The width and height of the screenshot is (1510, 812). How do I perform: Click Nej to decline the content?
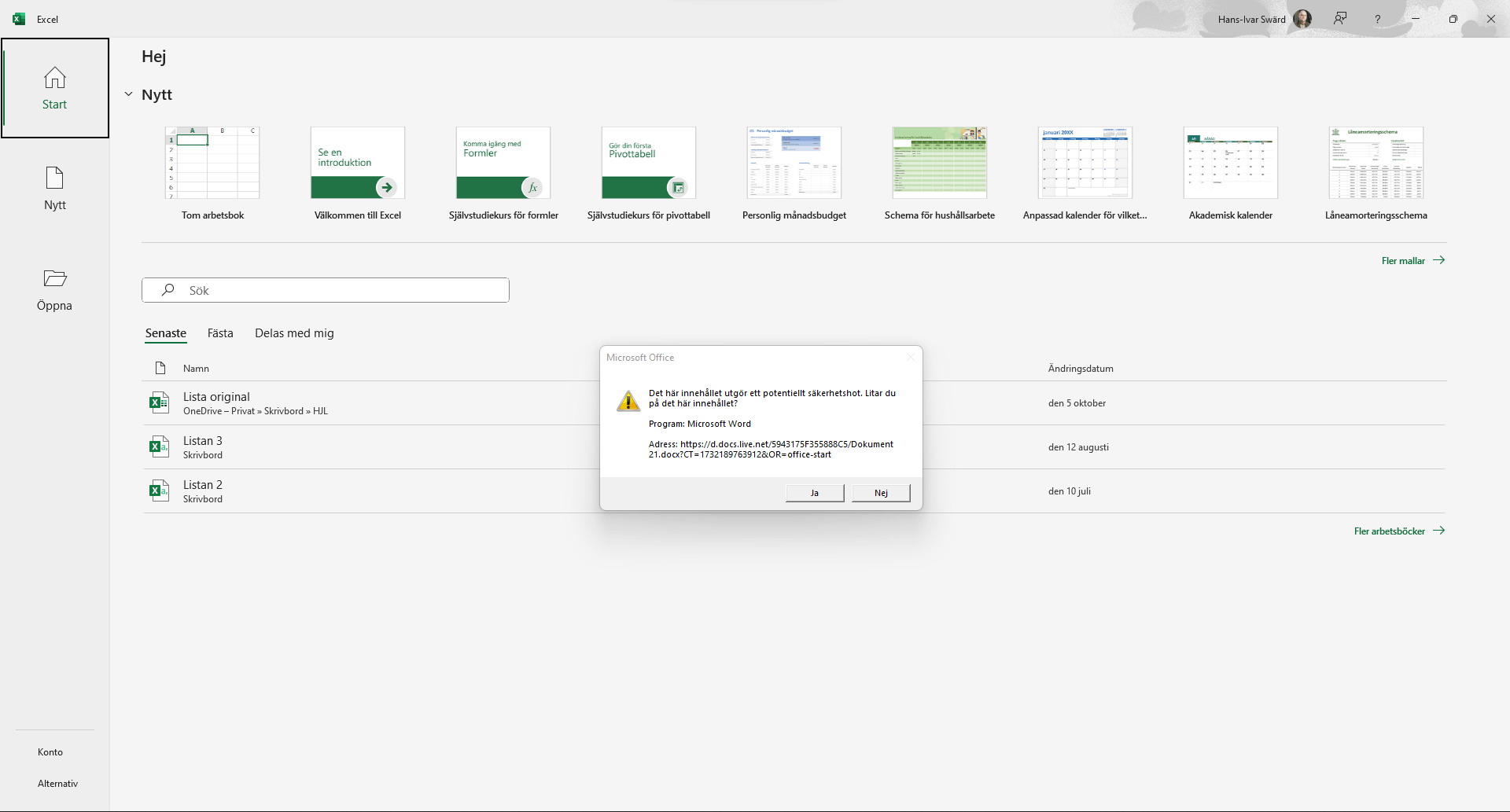(x=881, y=493)
